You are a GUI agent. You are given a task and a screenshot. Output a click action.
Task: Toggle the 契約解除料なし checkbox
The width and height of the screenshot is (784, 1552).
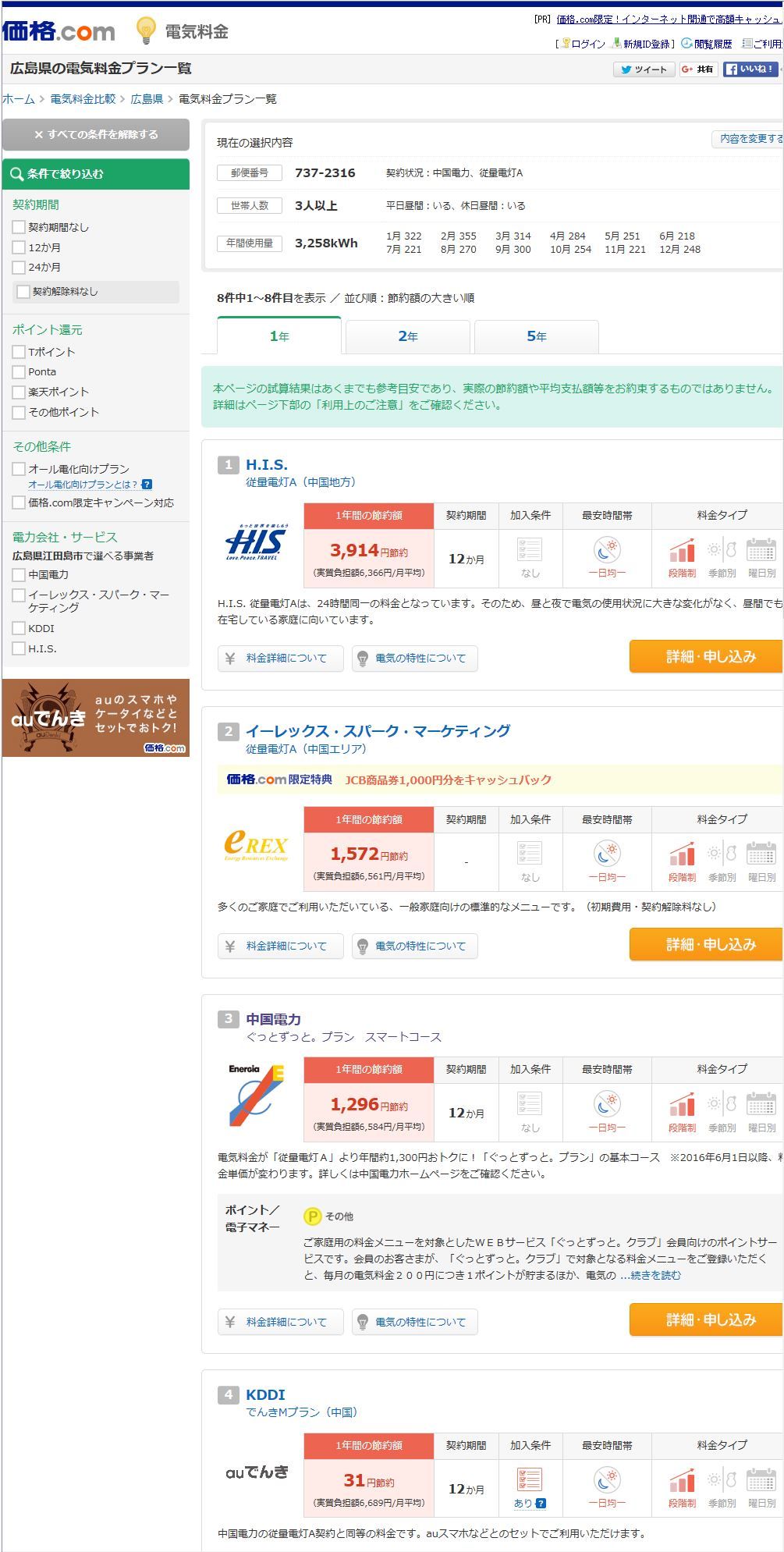pyautogui.click(x=23, y=291)
